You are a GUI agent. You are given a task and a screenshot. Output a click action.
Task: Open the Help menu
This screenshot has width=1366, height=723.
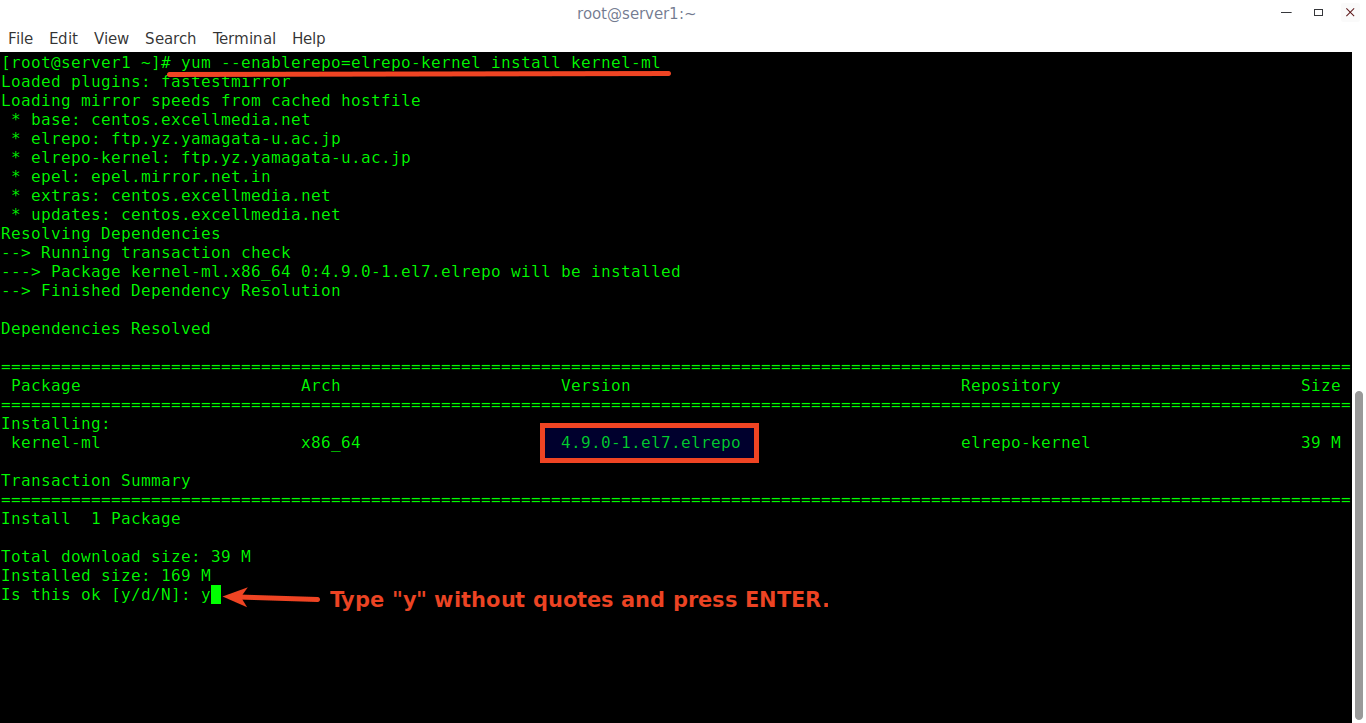(309, 38)
